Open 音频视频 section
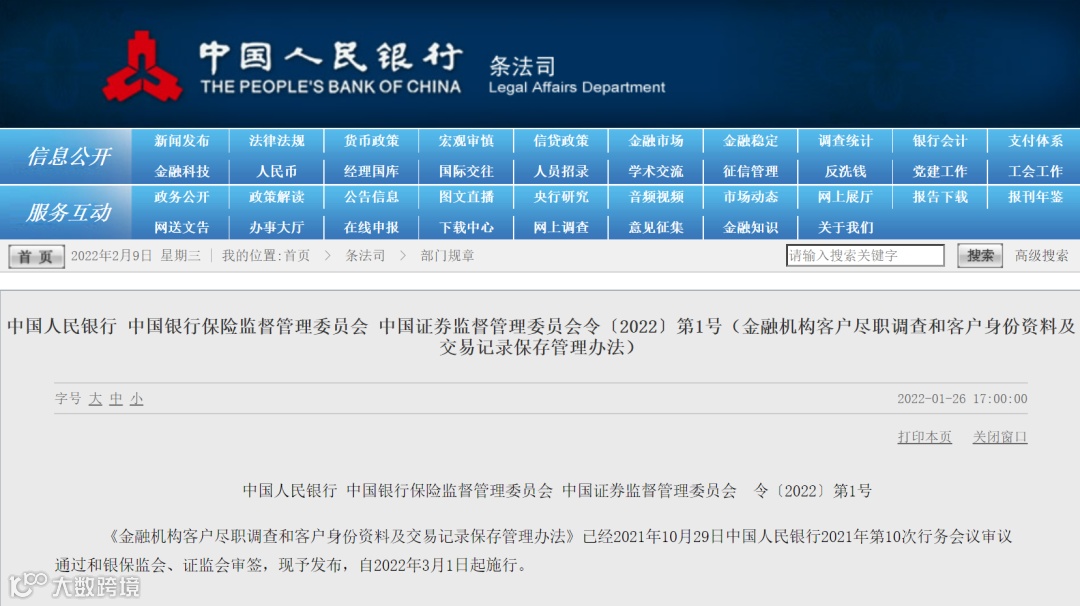This screenshot has height=606, width=1080. pos(656,197)
